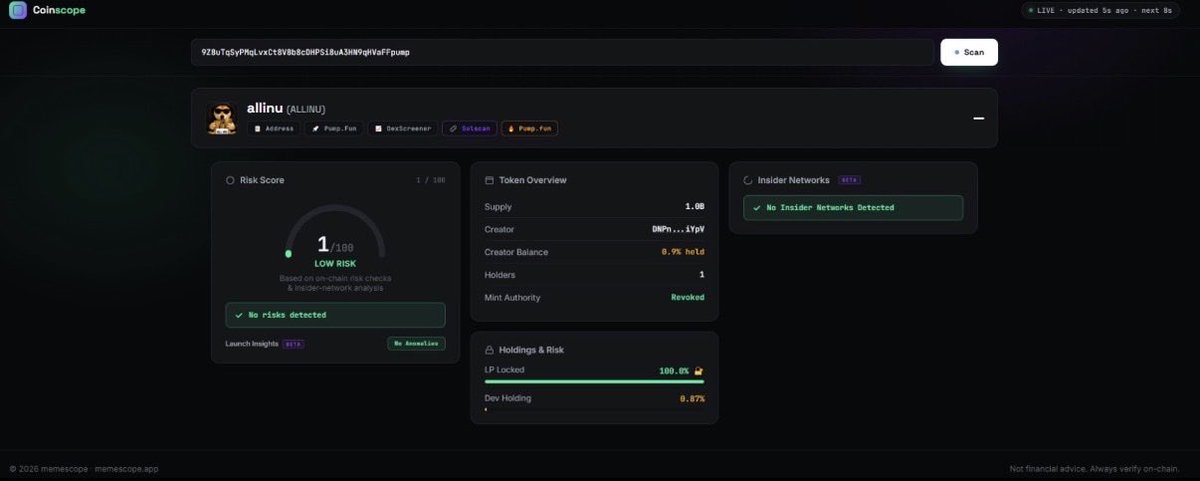Click the Address chip button
The image size is (1200, 481).
274,129
